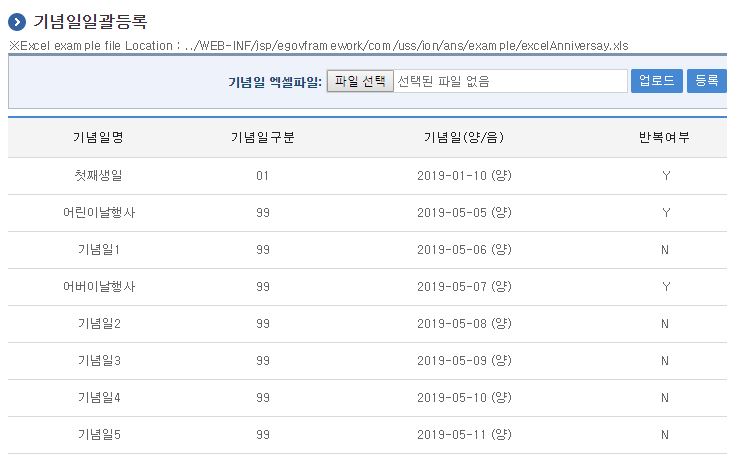Select the 어린이날행사 row name
Screen dimensions: 737x467
pyautogui.click(x=98, y=212)
